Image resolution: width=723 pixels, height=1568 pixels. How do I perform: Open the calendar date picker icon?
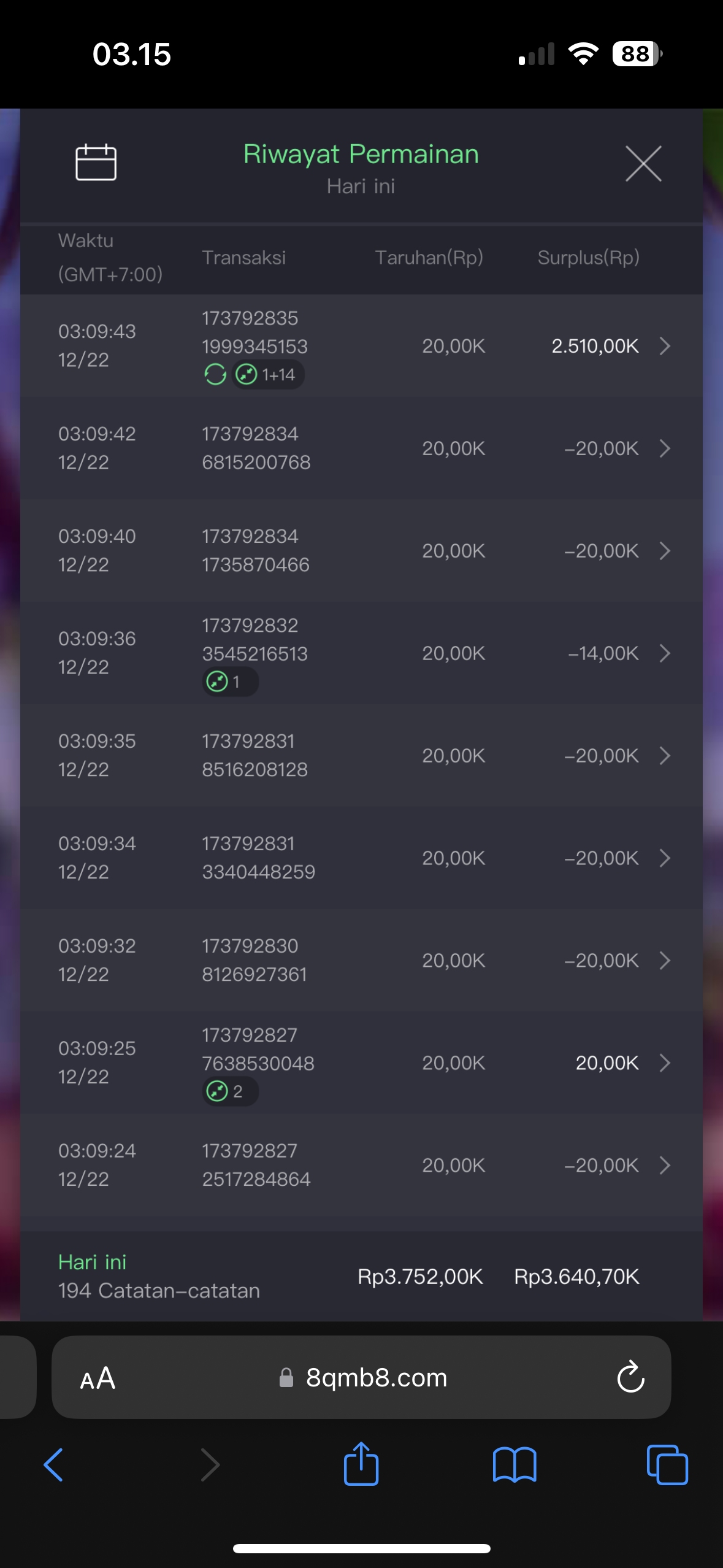[96, 163]
